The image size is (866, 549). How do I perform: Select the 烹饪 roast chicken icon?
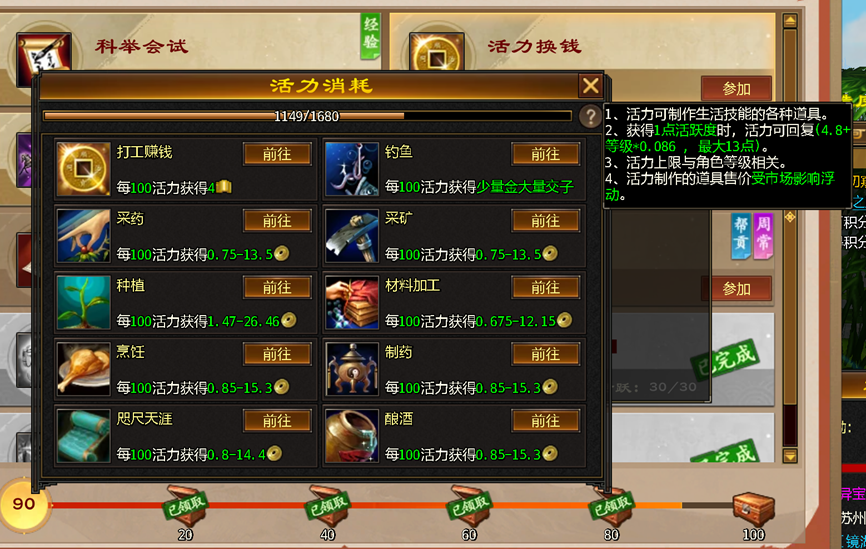coord(83,369)
